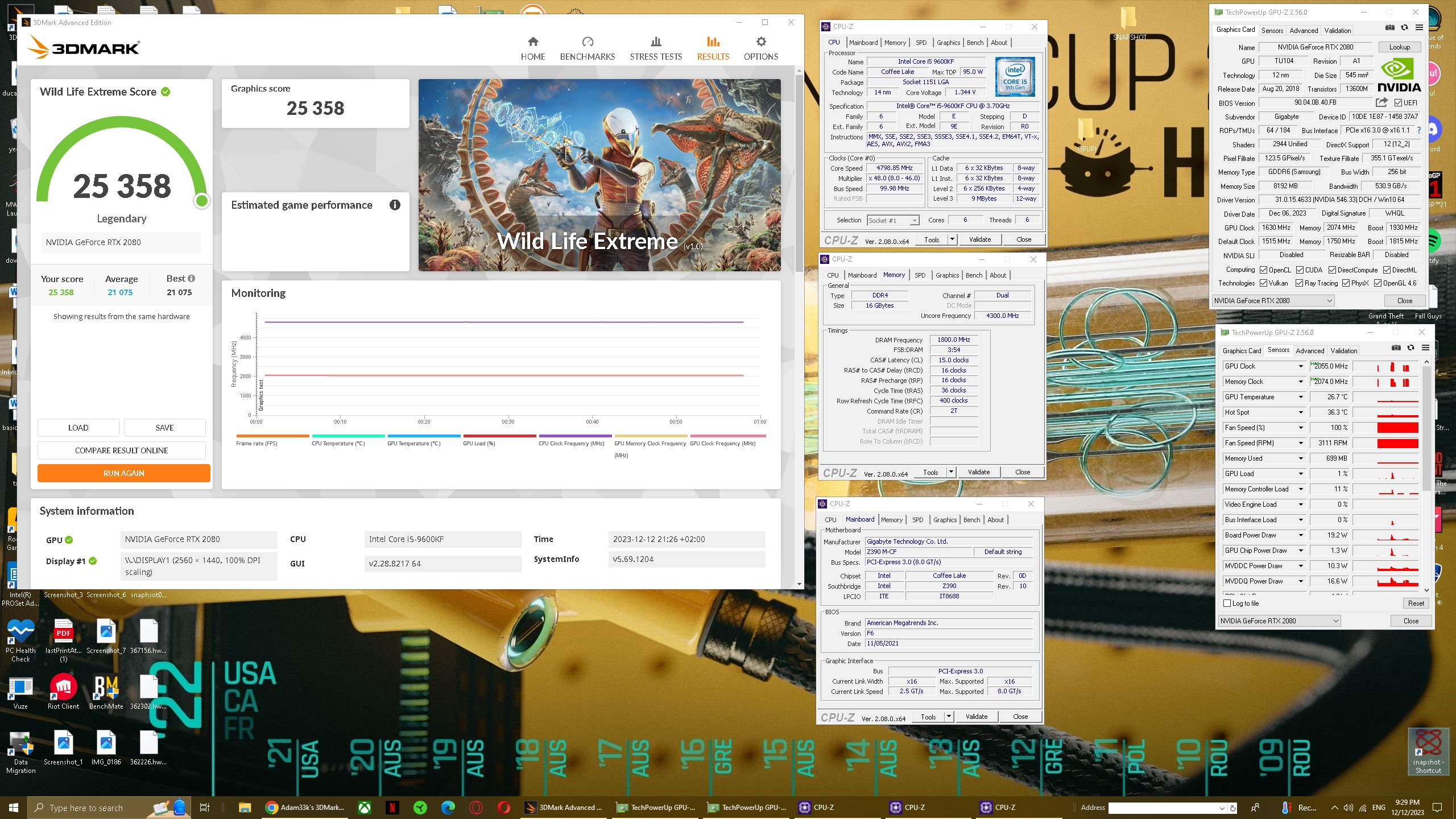
Task: Open the Estimated game performance info icon
Action: click(x=395, y=205)
